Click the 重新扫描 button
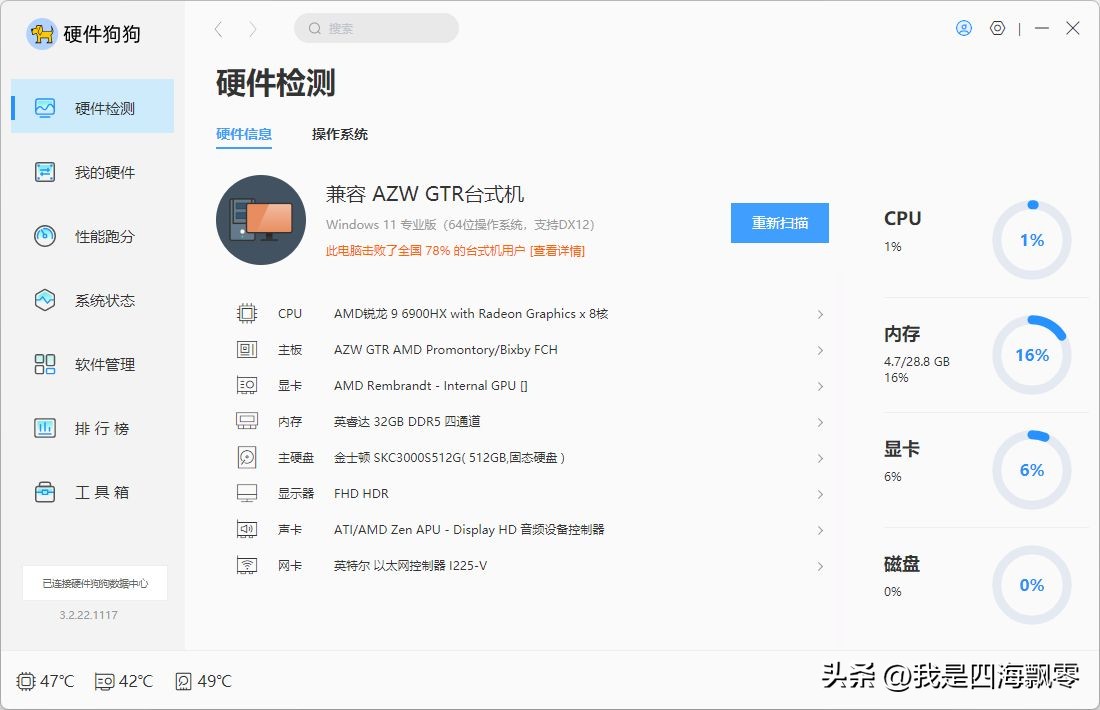 point(779,223)
